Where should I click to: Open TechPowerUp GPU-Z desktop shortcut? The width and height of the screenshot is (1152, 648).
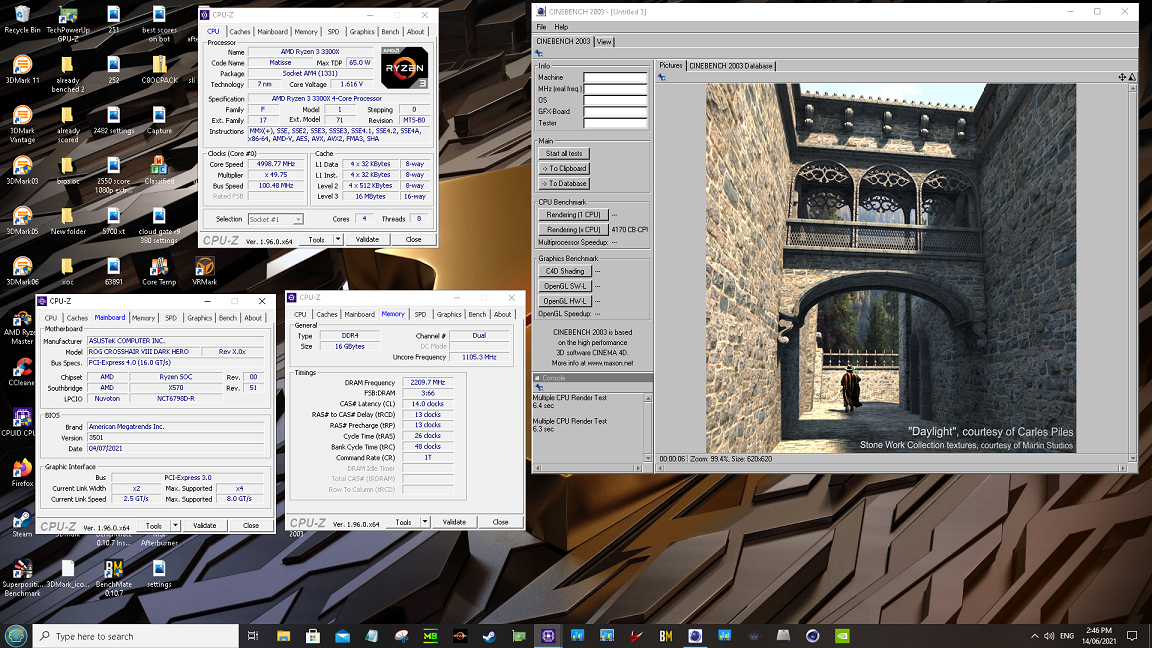point(68,24)
